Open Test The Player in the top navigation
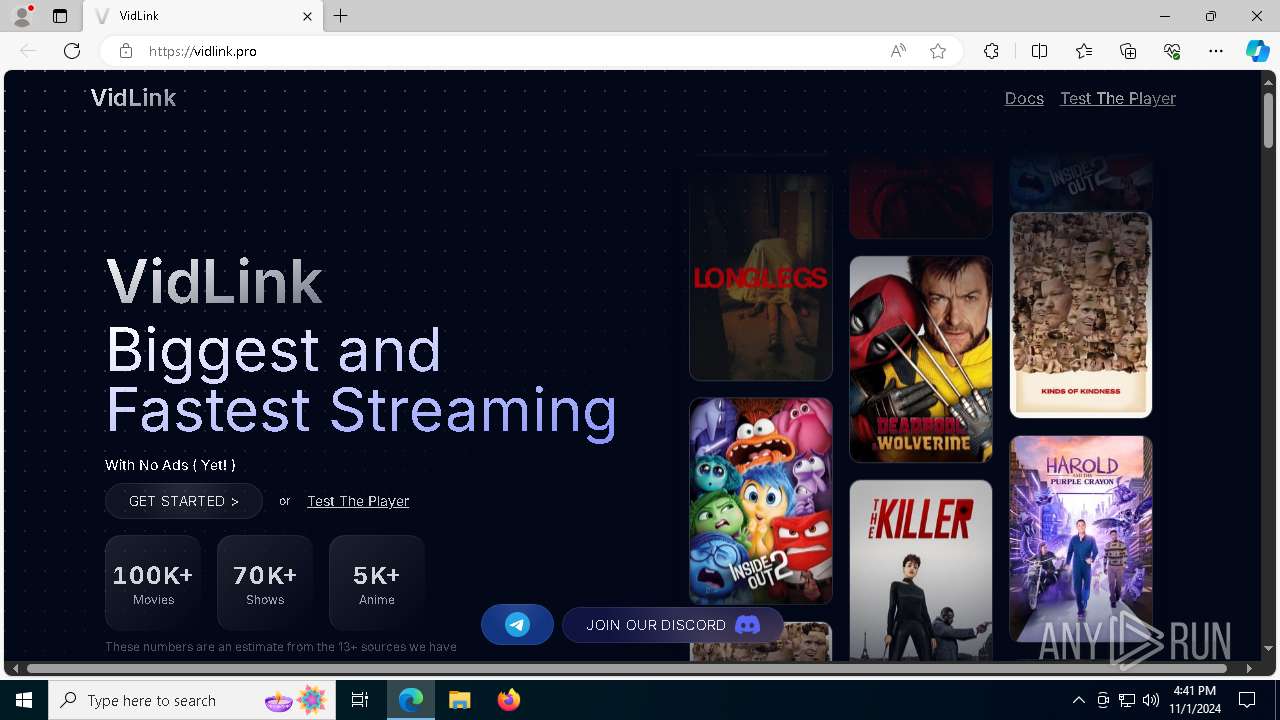The height and width of the screenshot is (720, 1280). coord(1118,98)
